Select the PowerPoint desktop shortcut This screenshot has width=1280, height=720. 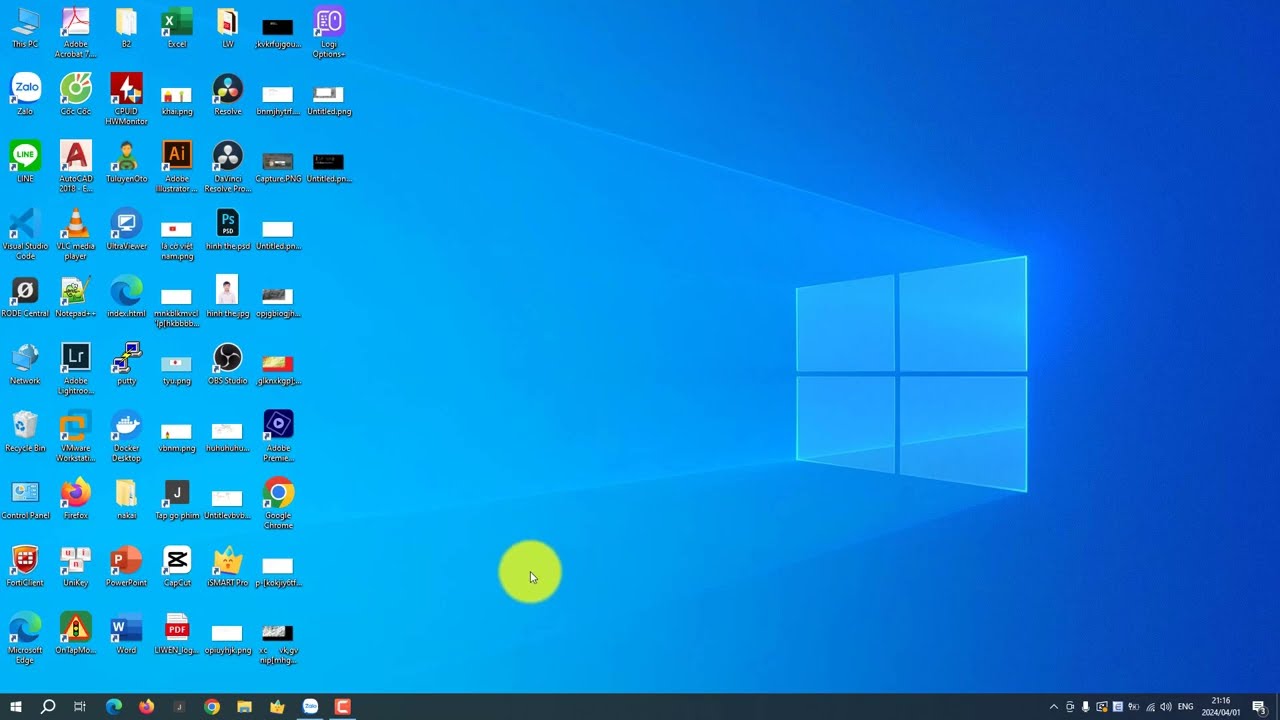coord(126,566)
